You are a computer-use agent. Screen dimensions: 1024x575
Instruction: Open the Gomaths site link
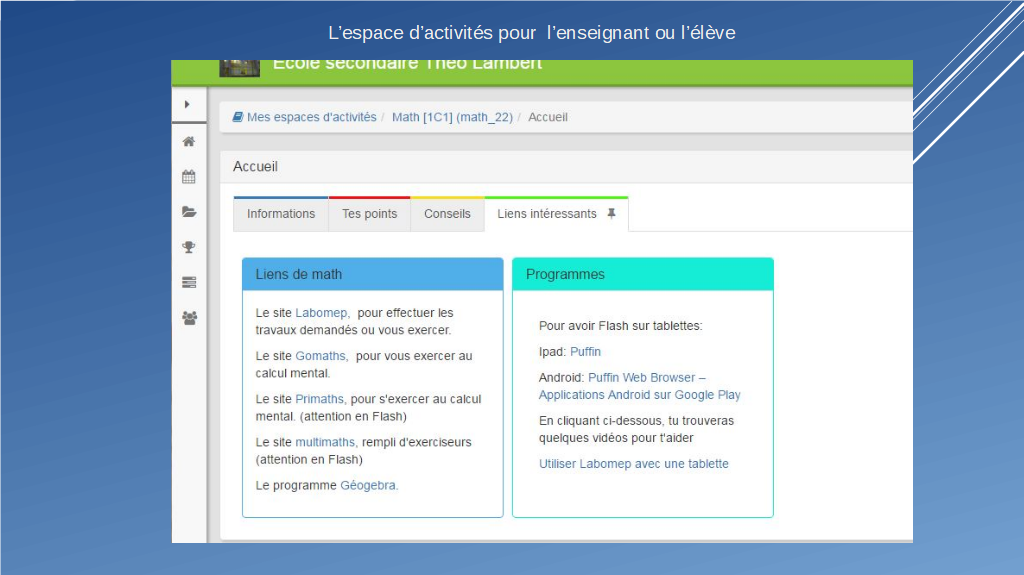click(x=321, y=356)
